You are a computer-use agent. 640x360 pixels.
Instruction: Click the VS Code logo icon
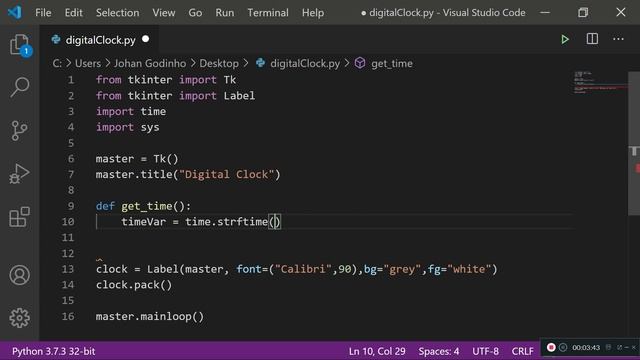pos(15,12)
